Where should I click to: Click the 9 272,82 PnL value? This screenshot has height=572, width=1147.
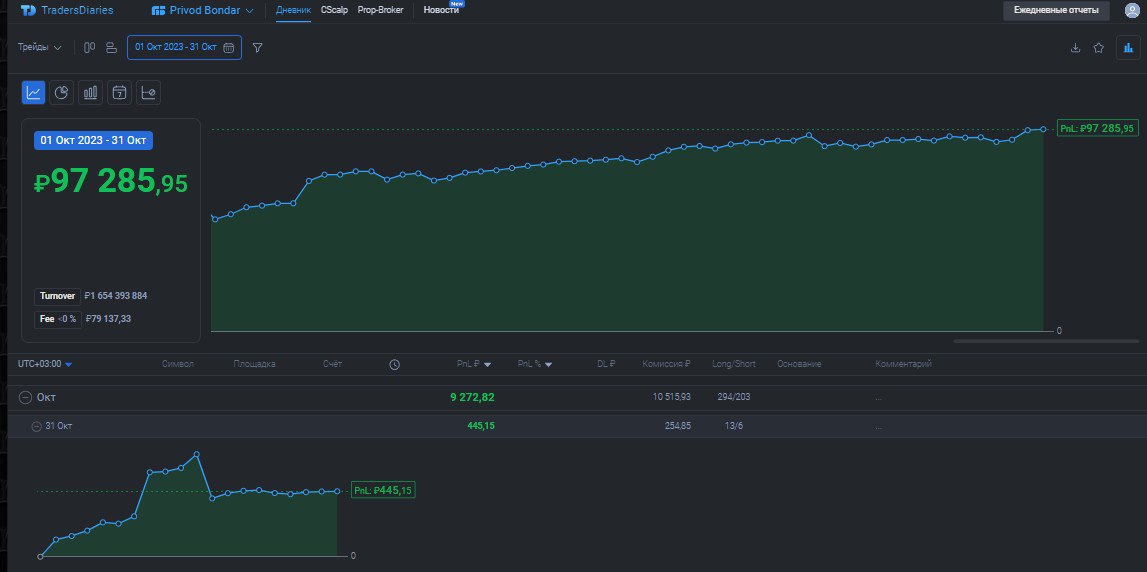pyautogui.click(x=472, y=397)
